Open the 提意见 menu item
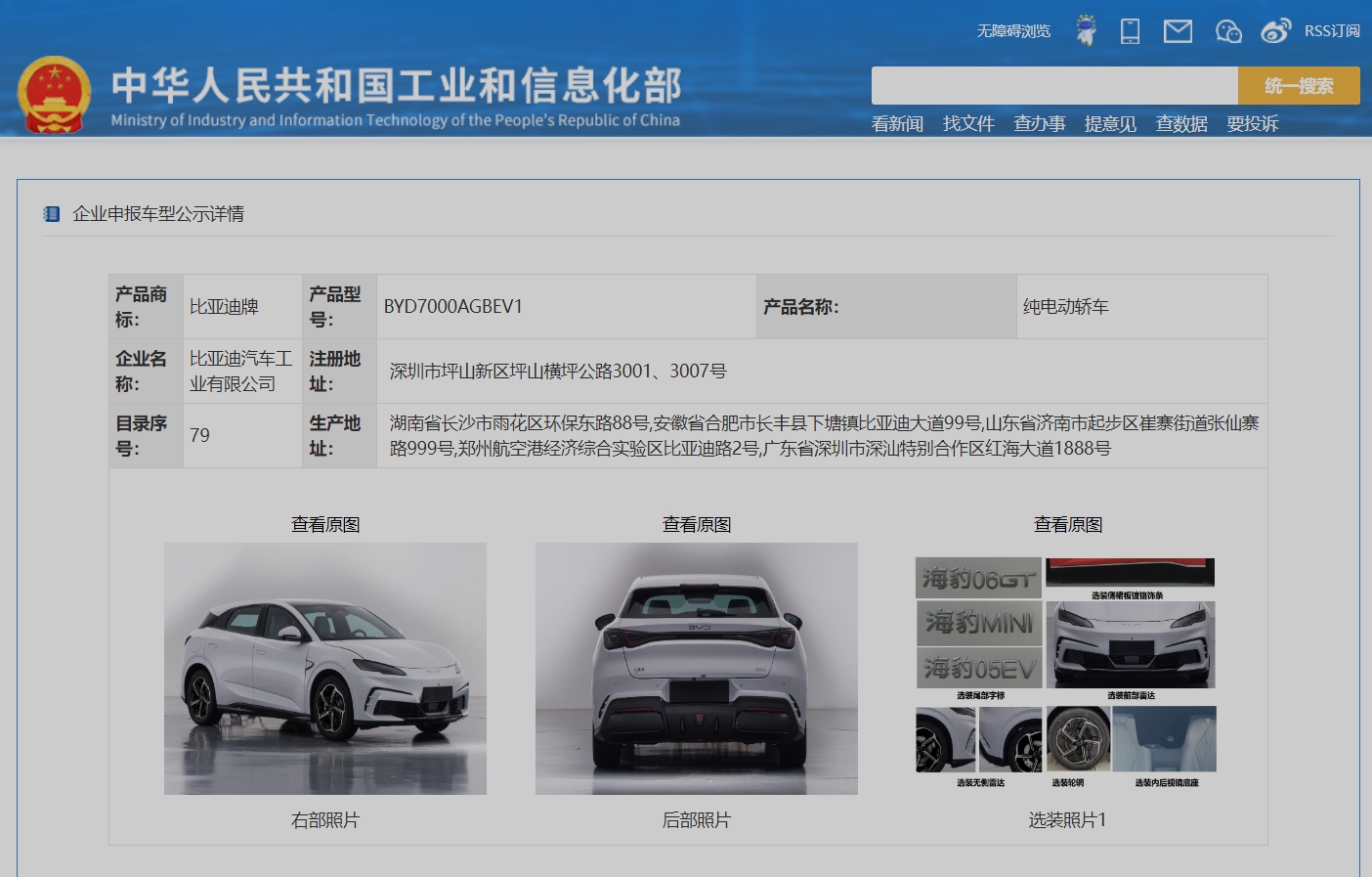Image resolution: width=1372 pixels, height=877 pixels. pos(1110,124)
